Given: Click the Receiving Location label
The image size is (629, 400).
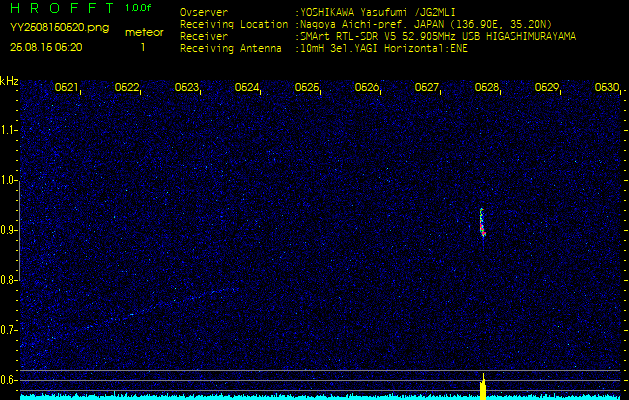Looking at the screenshot, I should coord(234,24).
